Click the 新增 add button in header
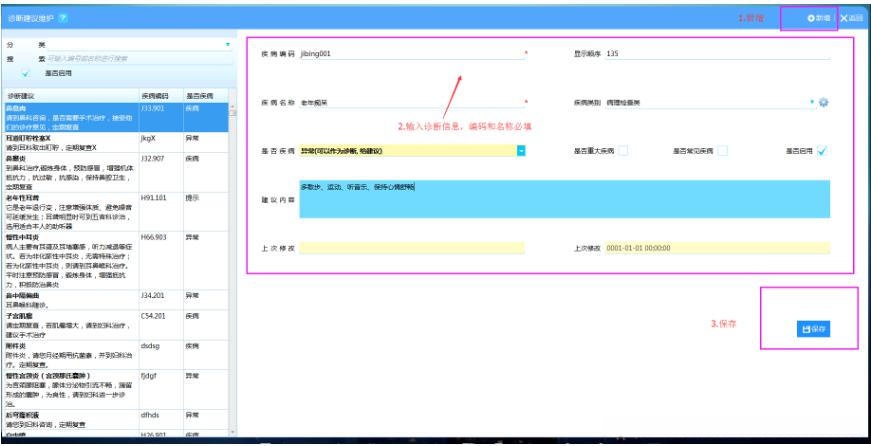 coord(819,18)
